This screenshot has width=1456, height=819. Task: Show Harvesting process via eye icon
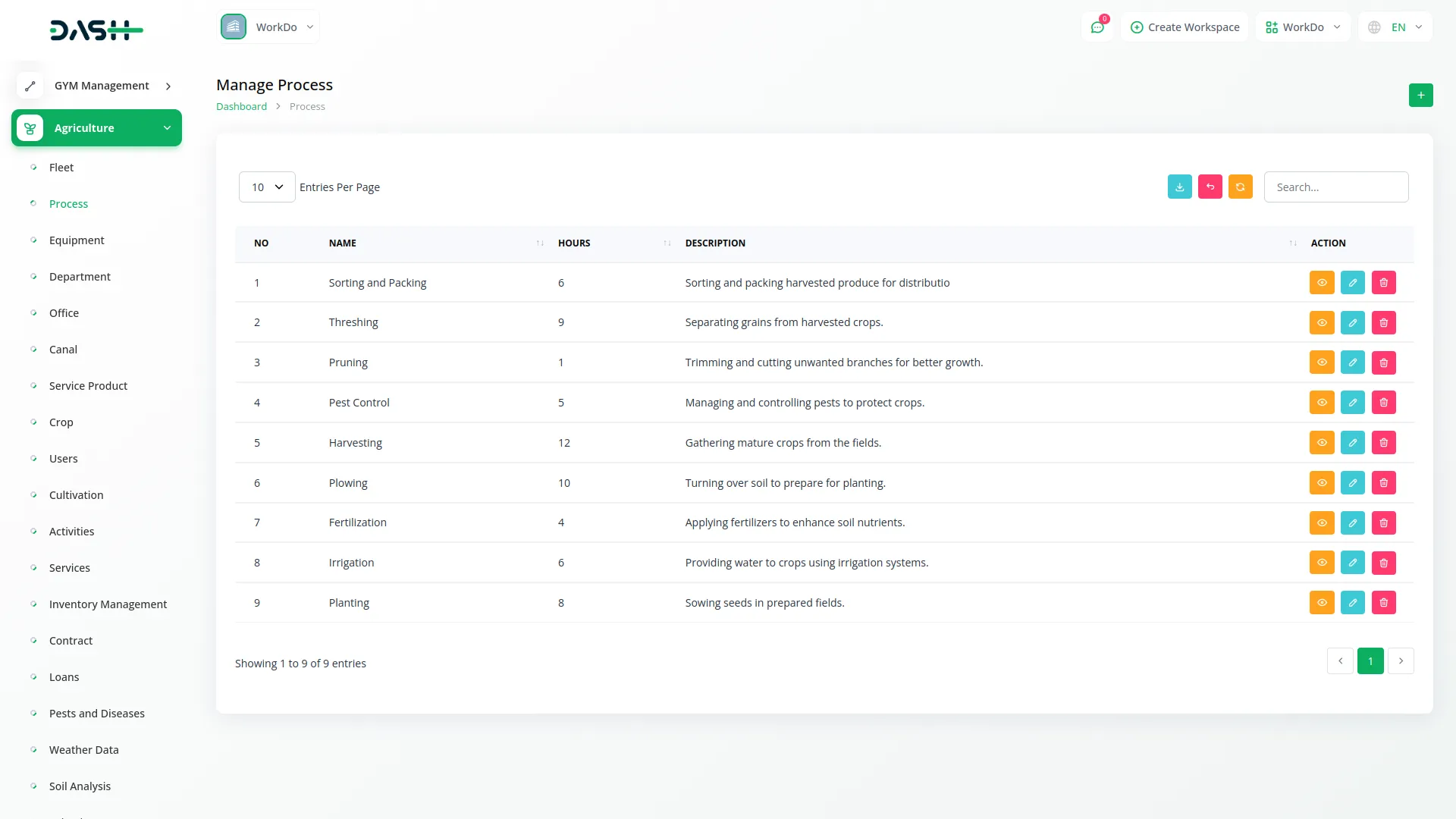point(1321,443)
